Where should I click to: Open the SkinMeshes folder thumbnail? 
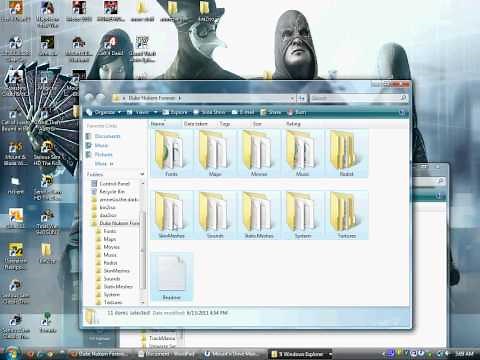(x=171, y=215)
